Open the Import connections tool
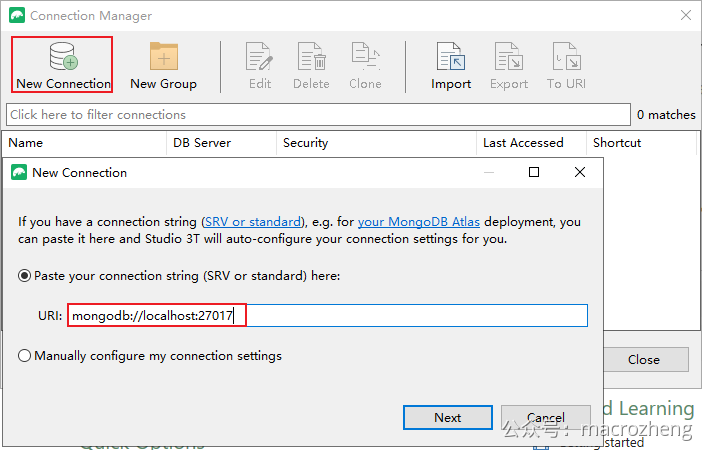The image size is (702, 450). point(451,65)
